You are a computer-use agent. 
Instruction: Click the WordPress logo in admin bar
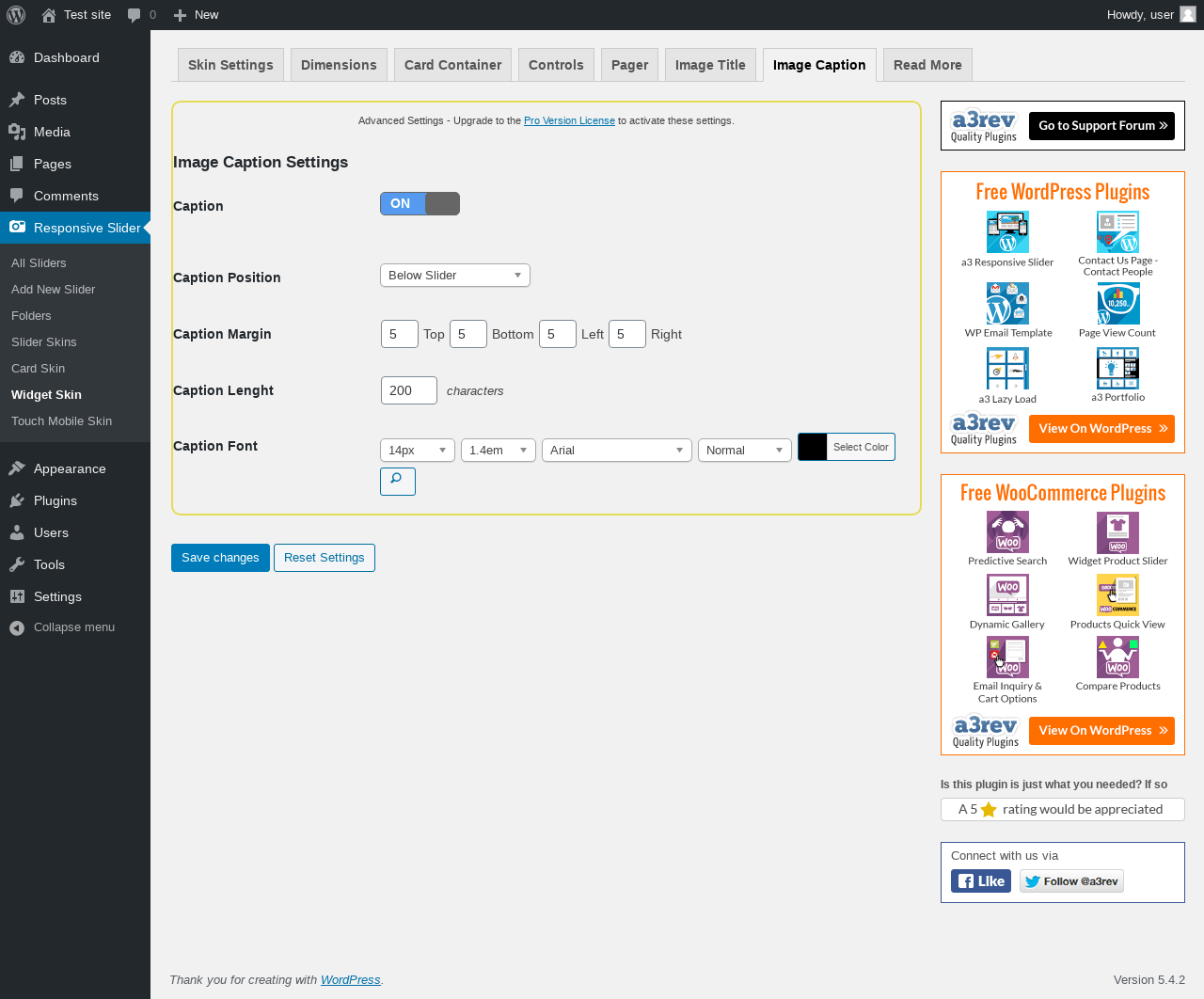[x=16, y=15]
